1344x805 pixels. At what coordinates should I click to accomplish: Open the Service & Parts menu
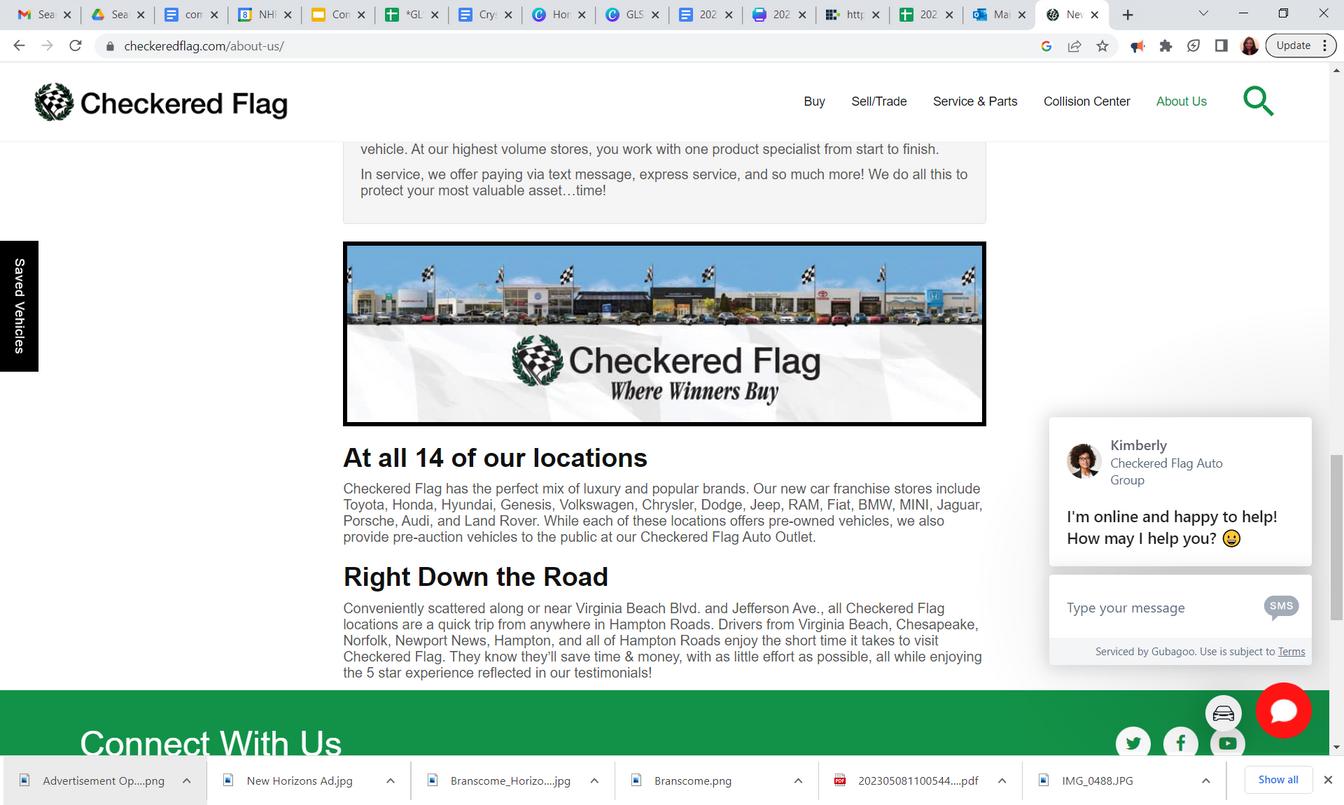click(975, 101)
